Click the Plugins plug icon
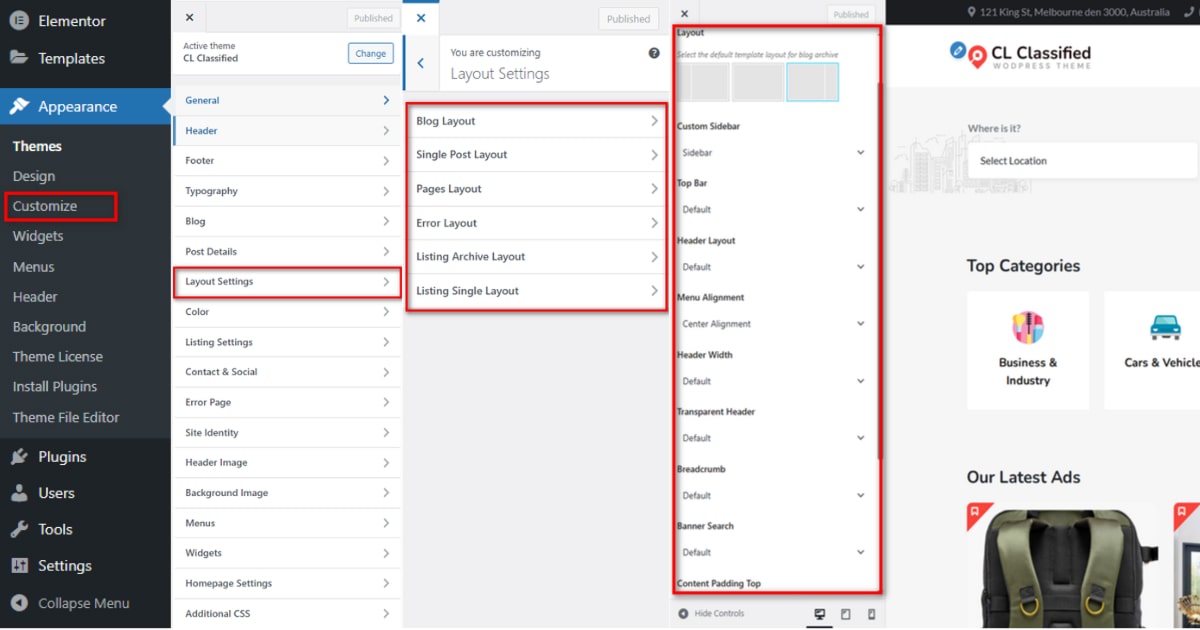The height and width of the screenshot is (630, 1200). (19, 457)
